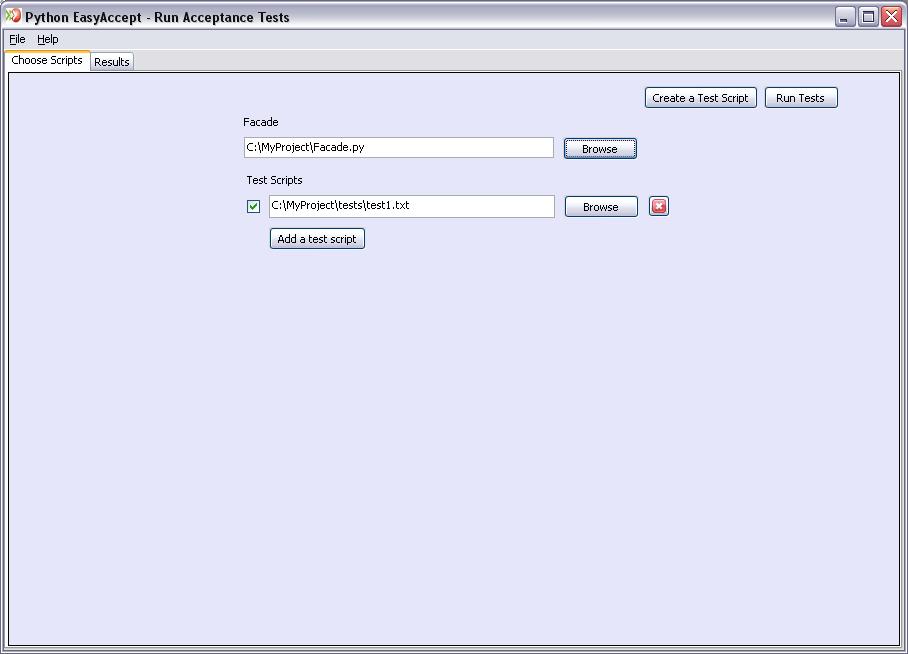Click Add a test script button
Screen dimensions: 908x654
pos(317,239)
